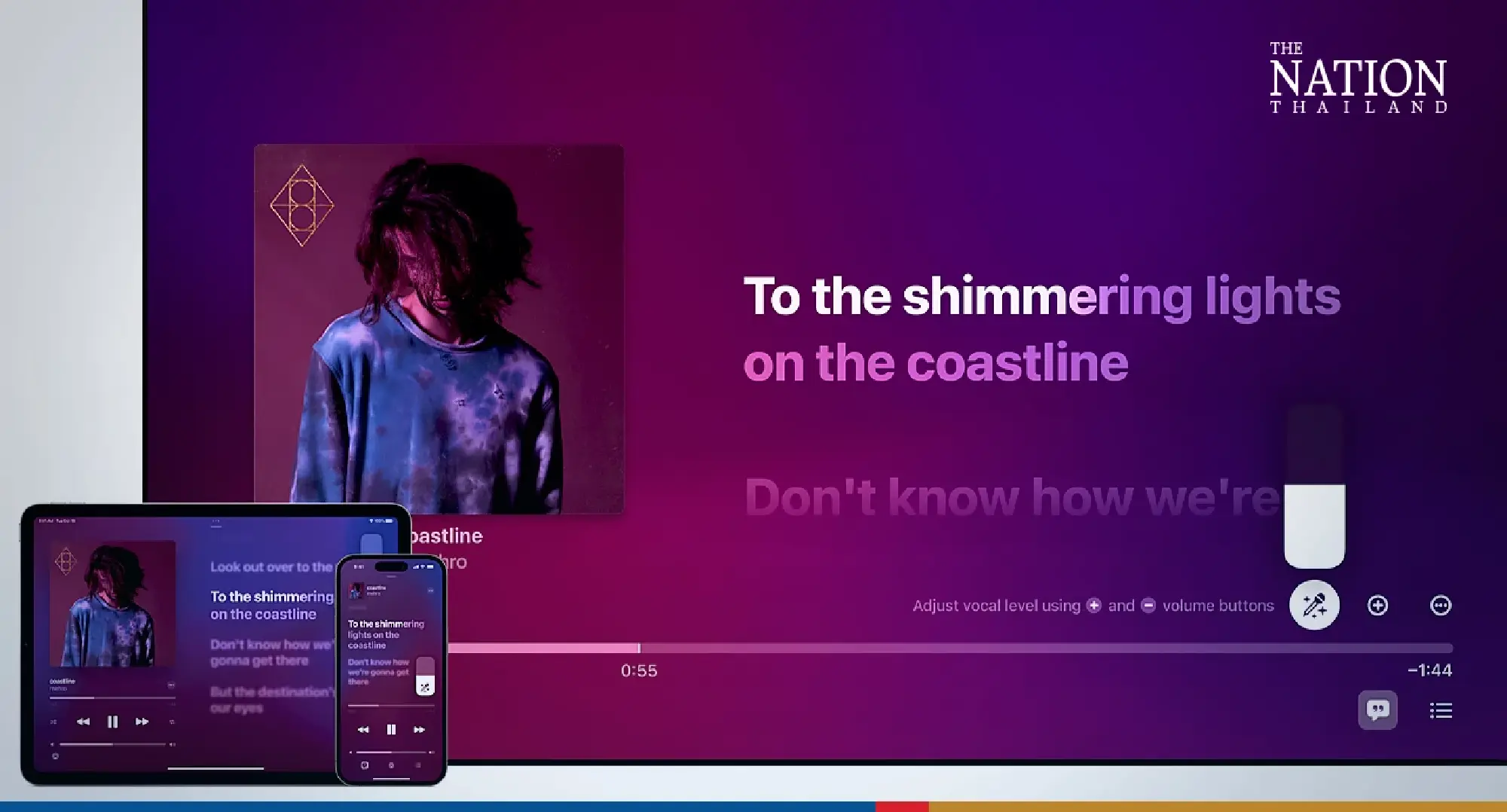Screen dimensions: 1507x812
Task: Tap the Add to Library plus icon
Action: [1378, 605]
